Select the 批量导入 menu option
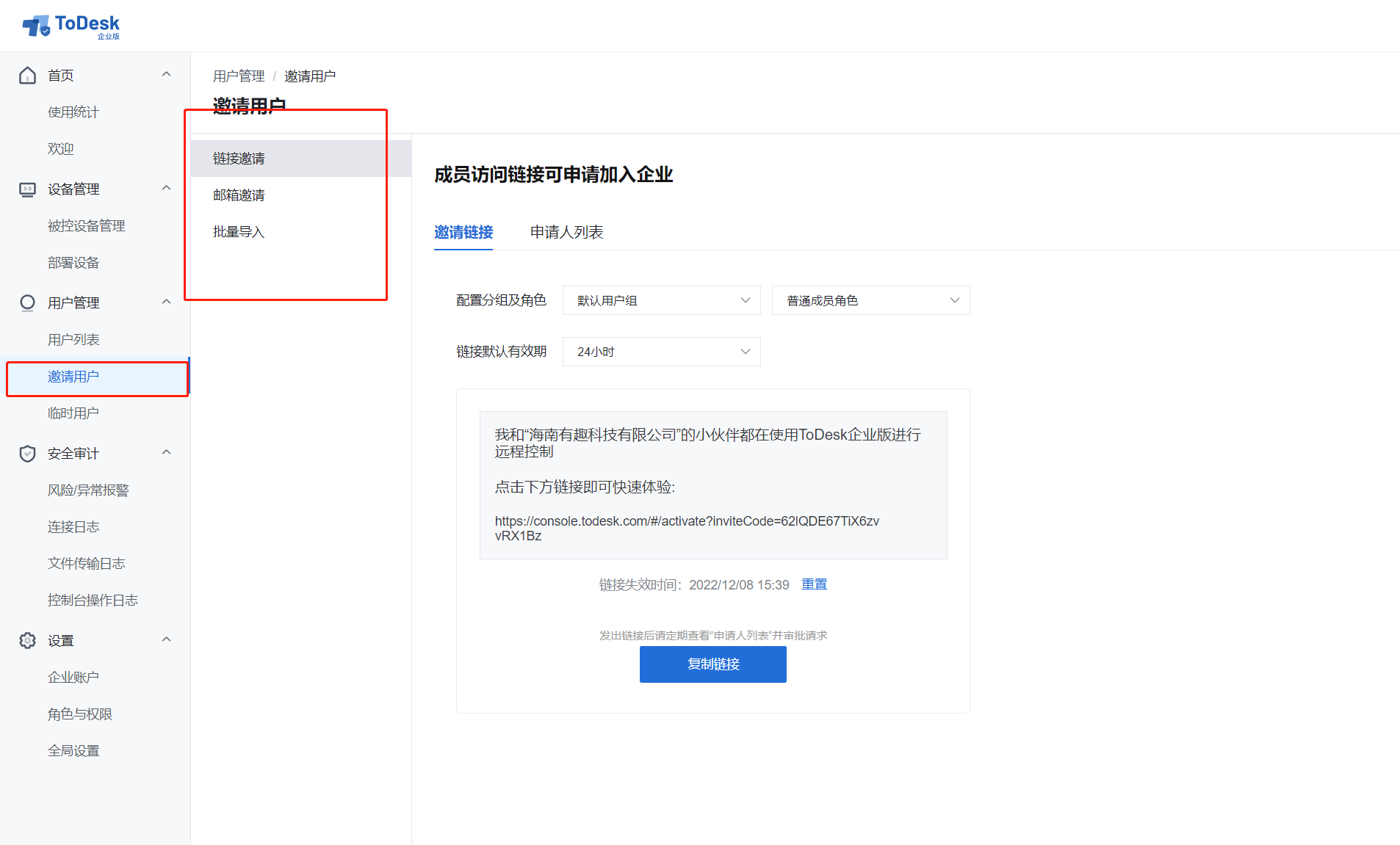 point(239,232)
